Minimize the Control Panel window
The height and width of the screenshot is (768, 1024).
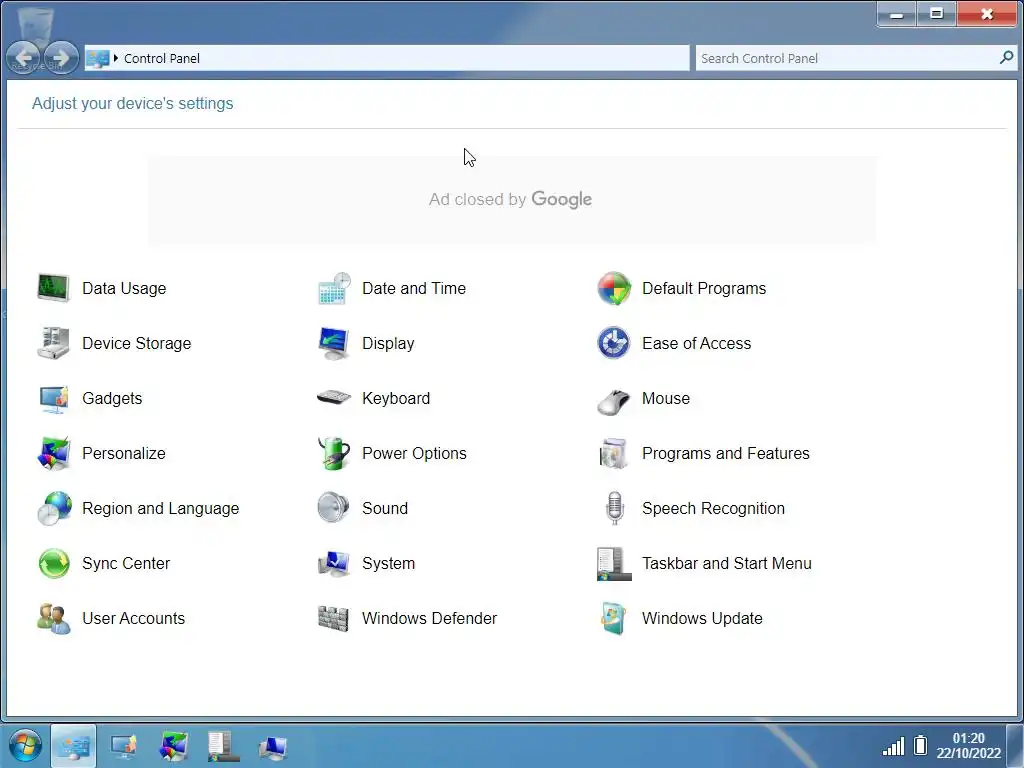tap(897, 14)
